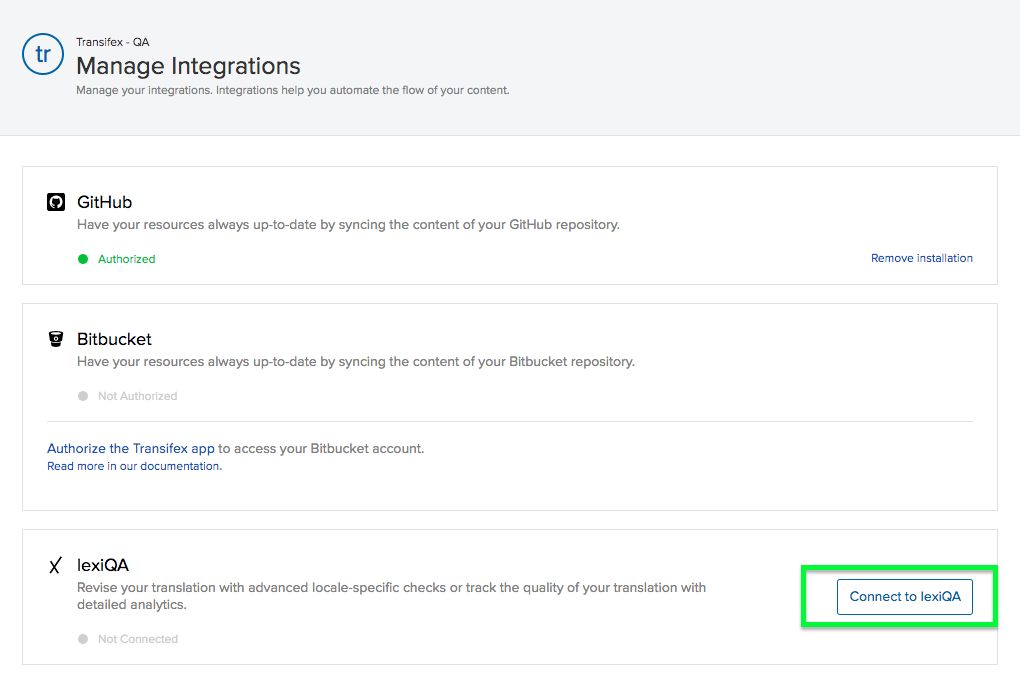The image size is (1020, 698).
Task: Click the 'Manage your integrations' subtitle text
Action: point(293,90)
